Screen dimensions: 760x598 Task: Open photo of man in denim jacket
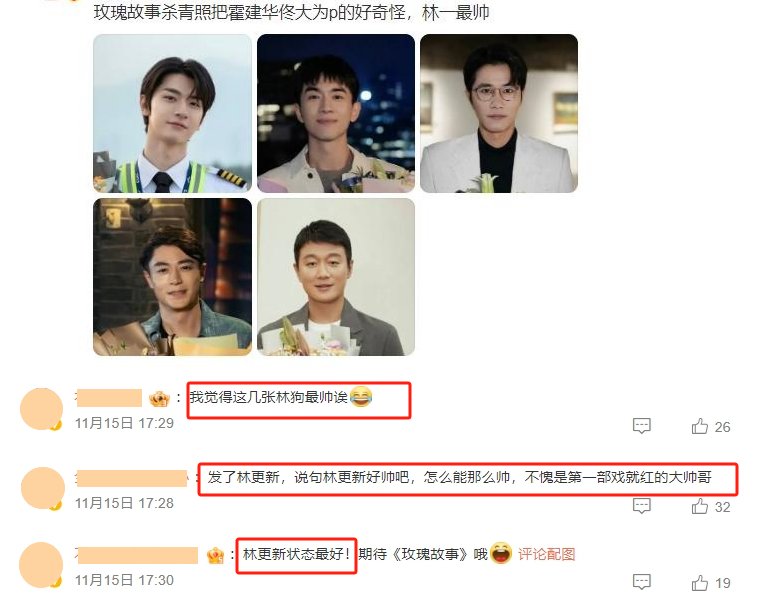click(172, 277)
